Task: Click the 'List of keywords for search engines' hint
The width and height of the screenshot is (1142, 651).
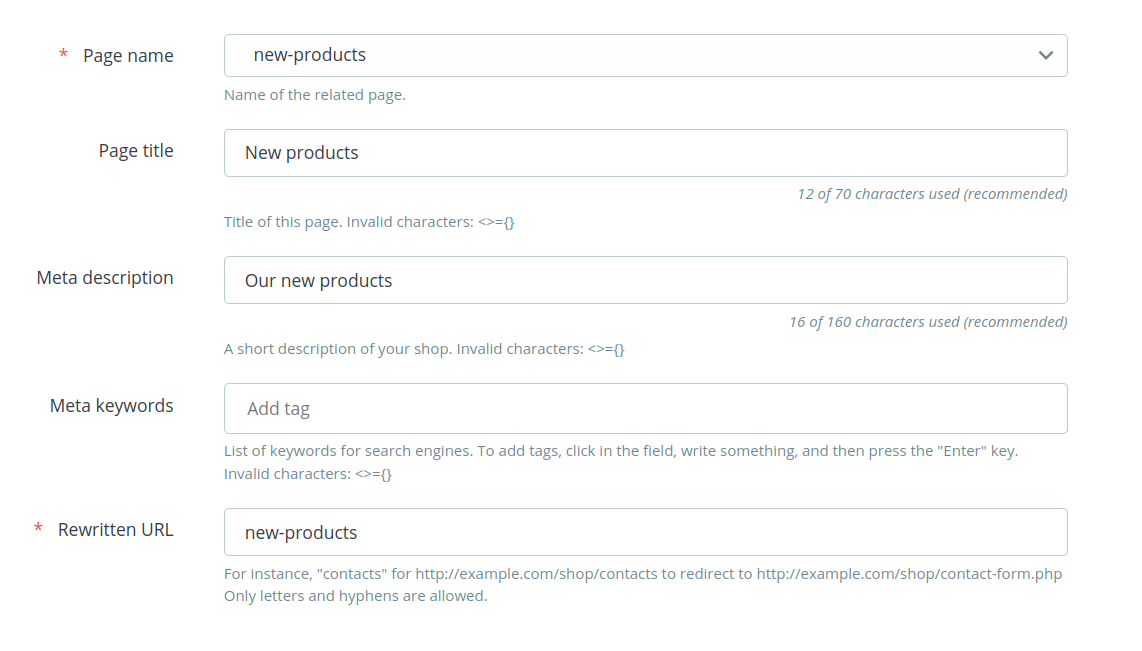Action: pyautogui.click(x=621, y=462)
